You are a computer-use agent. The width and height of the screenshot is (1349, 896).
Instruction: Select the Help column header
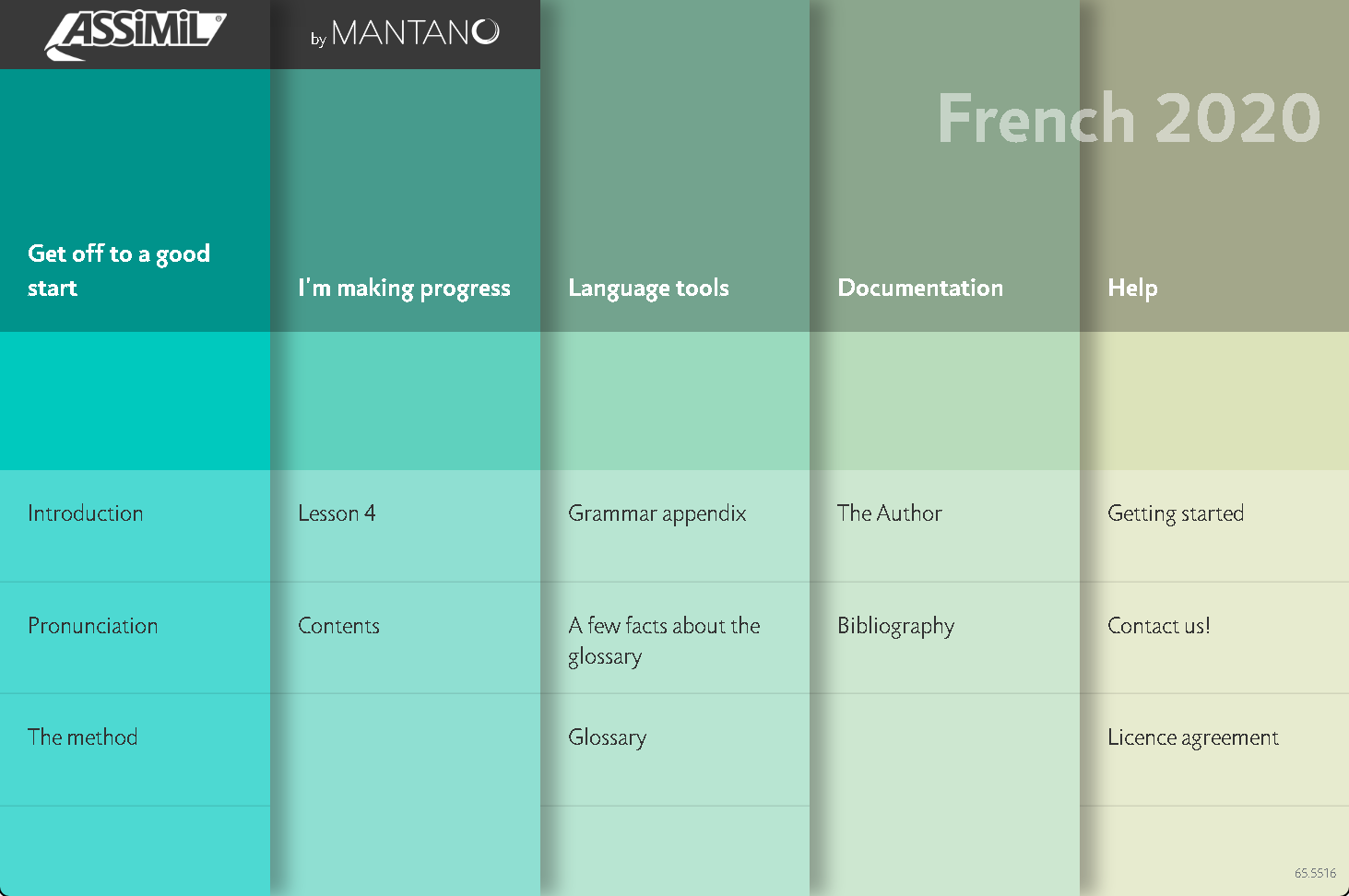(1132, 289)
